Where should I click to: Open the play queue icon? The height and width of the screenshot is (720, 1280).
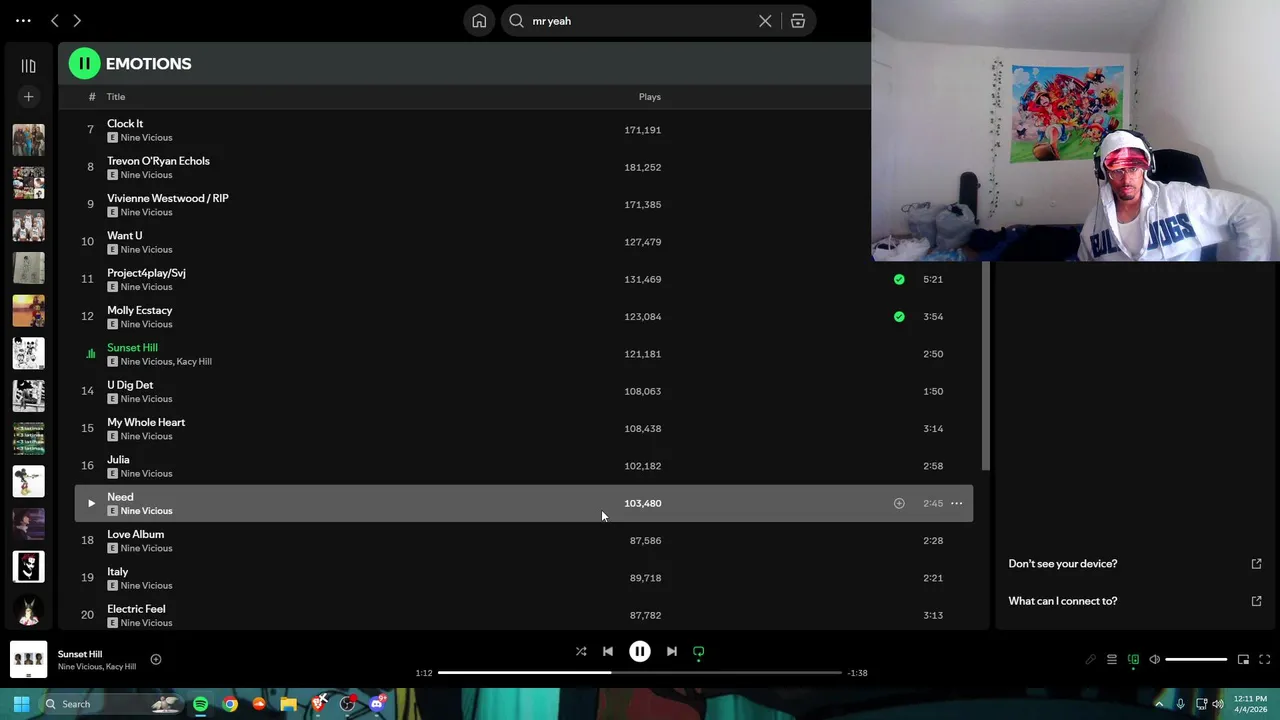tap(1112, 660)
